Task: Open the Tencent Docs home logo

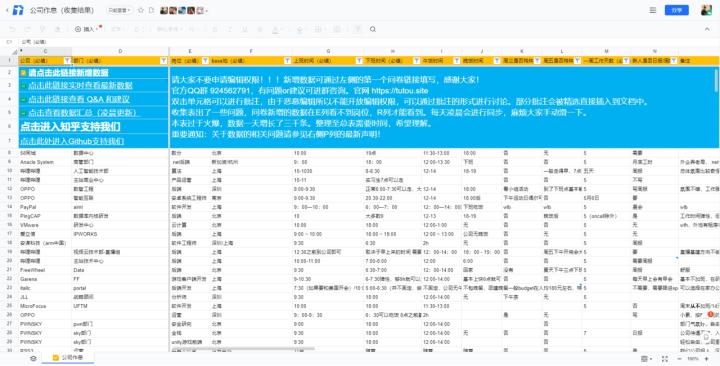Action: (x=18, y=10)
